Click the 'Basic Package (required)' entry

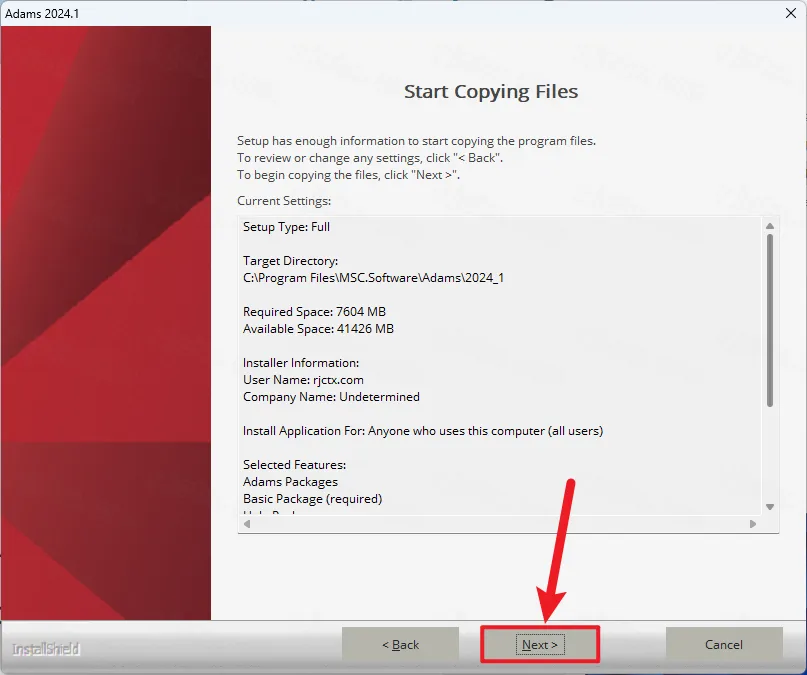pos(312,498)
